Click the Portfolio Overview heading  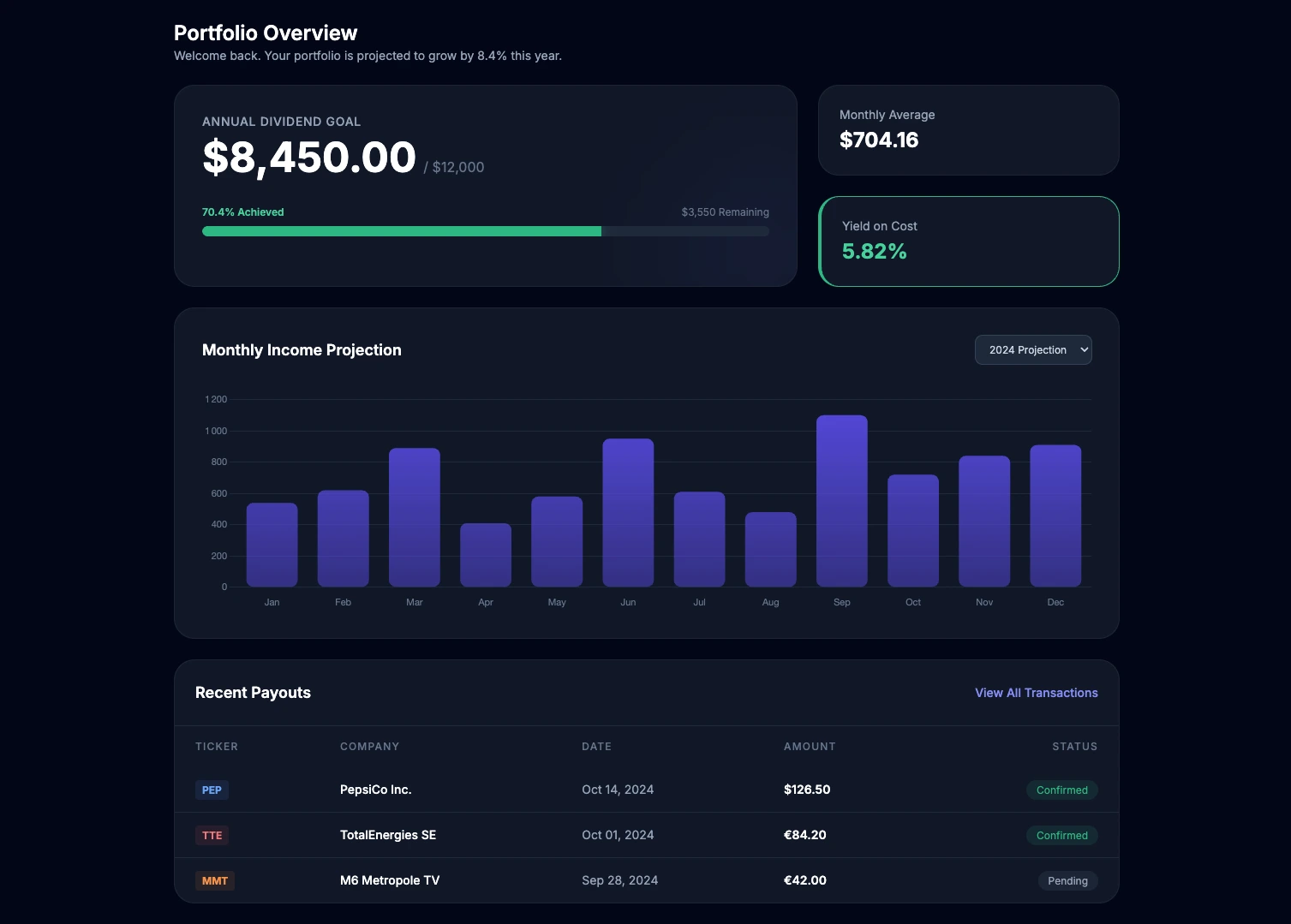pos(266,33)
